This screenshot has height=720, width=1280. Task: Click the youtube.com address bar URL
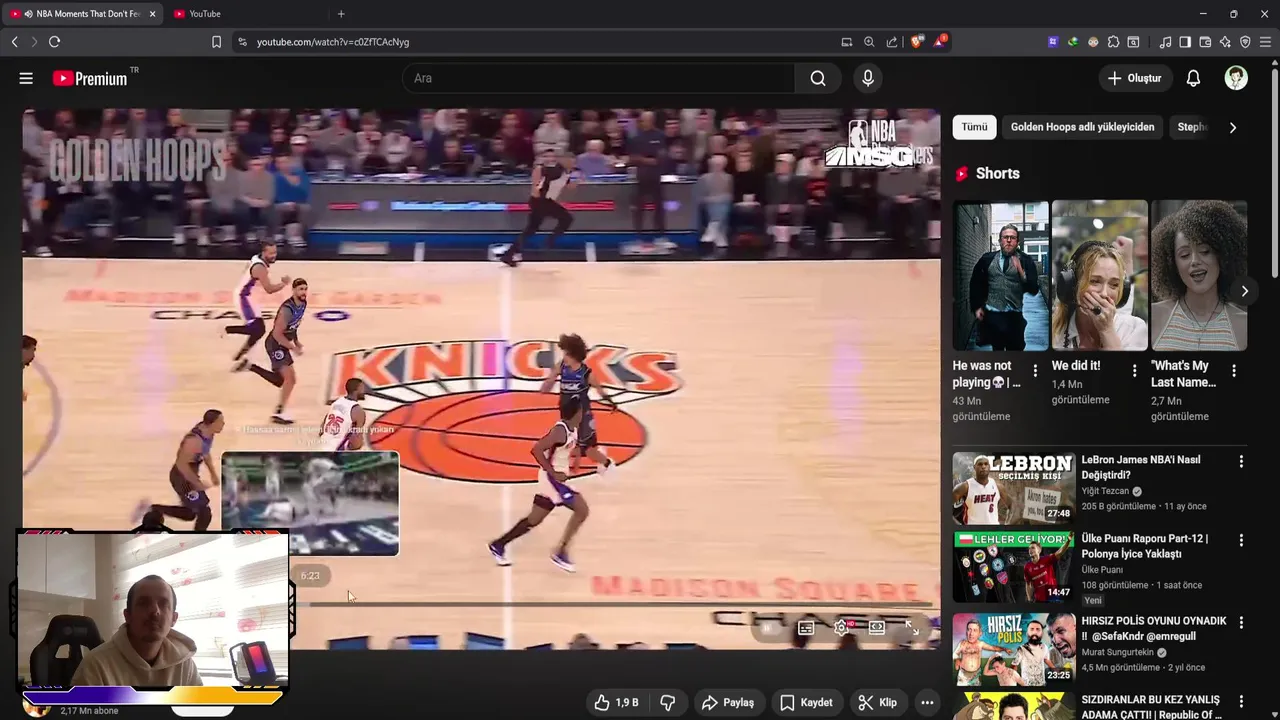click(332, 42)
